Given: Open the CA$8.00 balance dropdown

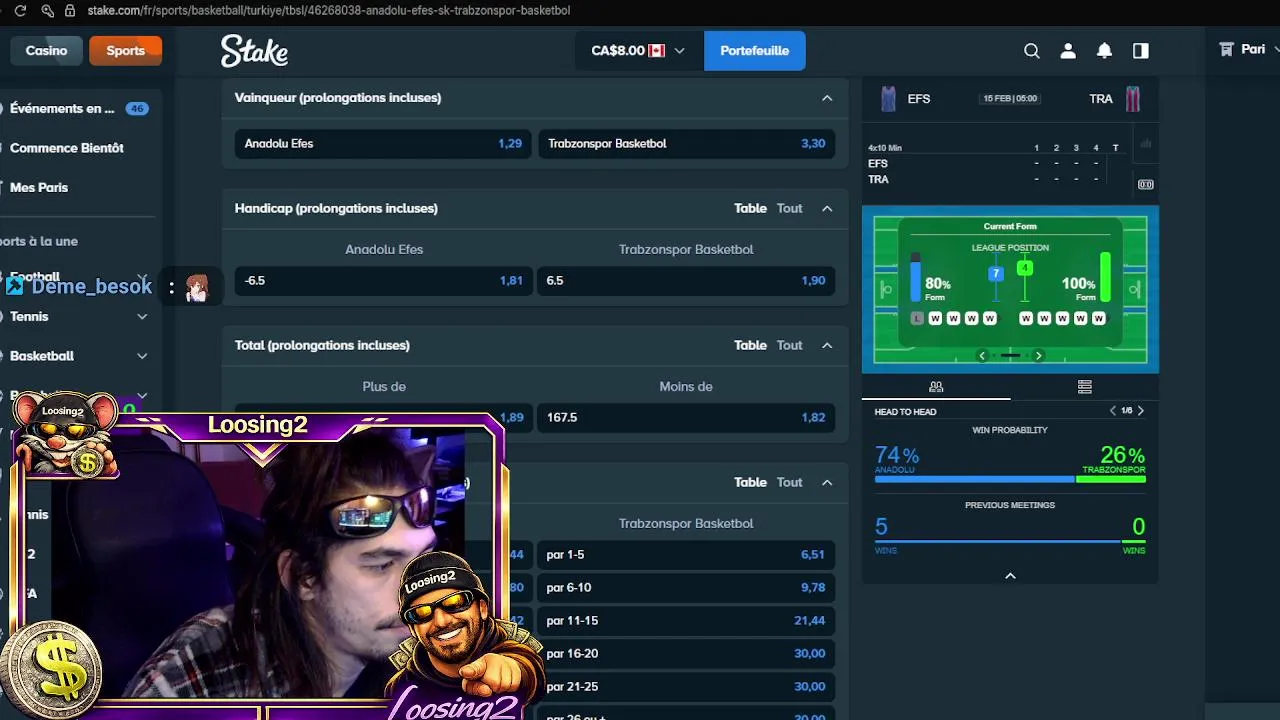Looking at the screenshot, I should pos(637,51).
